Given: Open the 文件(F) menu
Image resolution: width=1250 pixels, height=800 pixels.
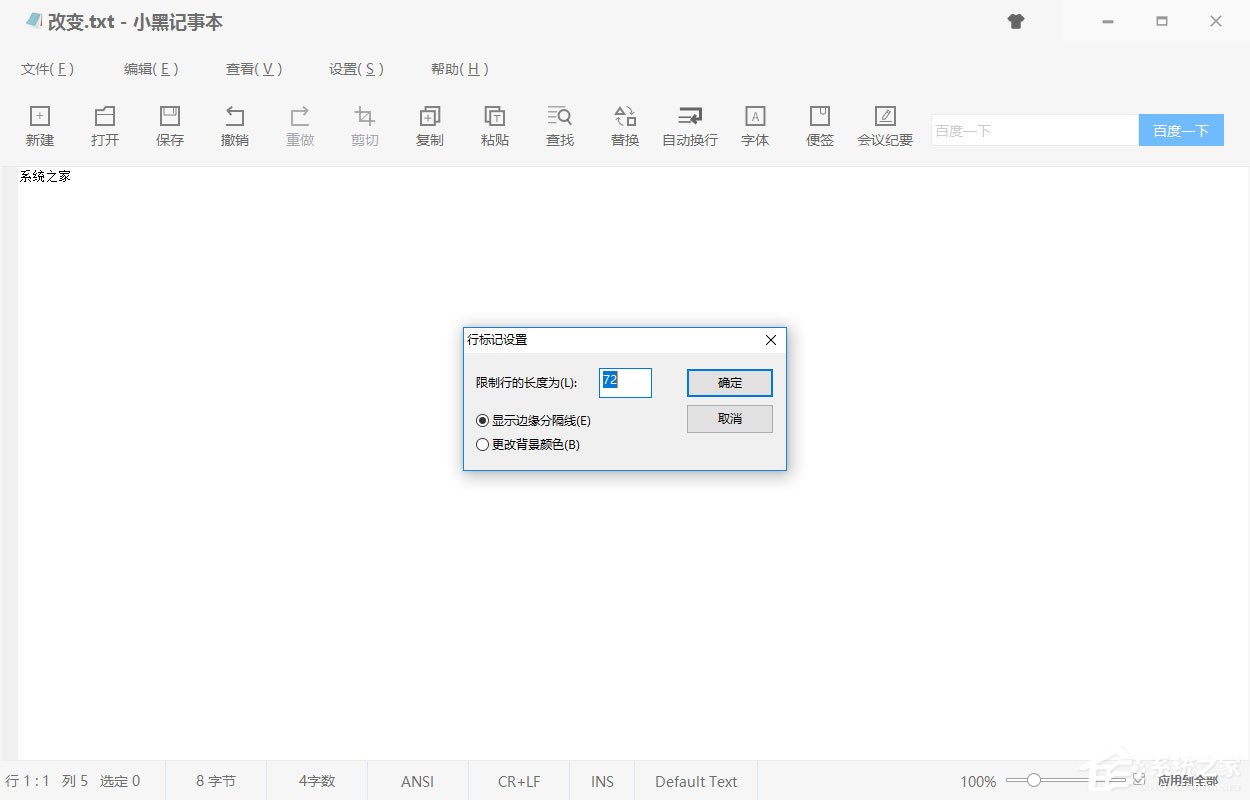Looking at the screenshot, I should 47,69.
